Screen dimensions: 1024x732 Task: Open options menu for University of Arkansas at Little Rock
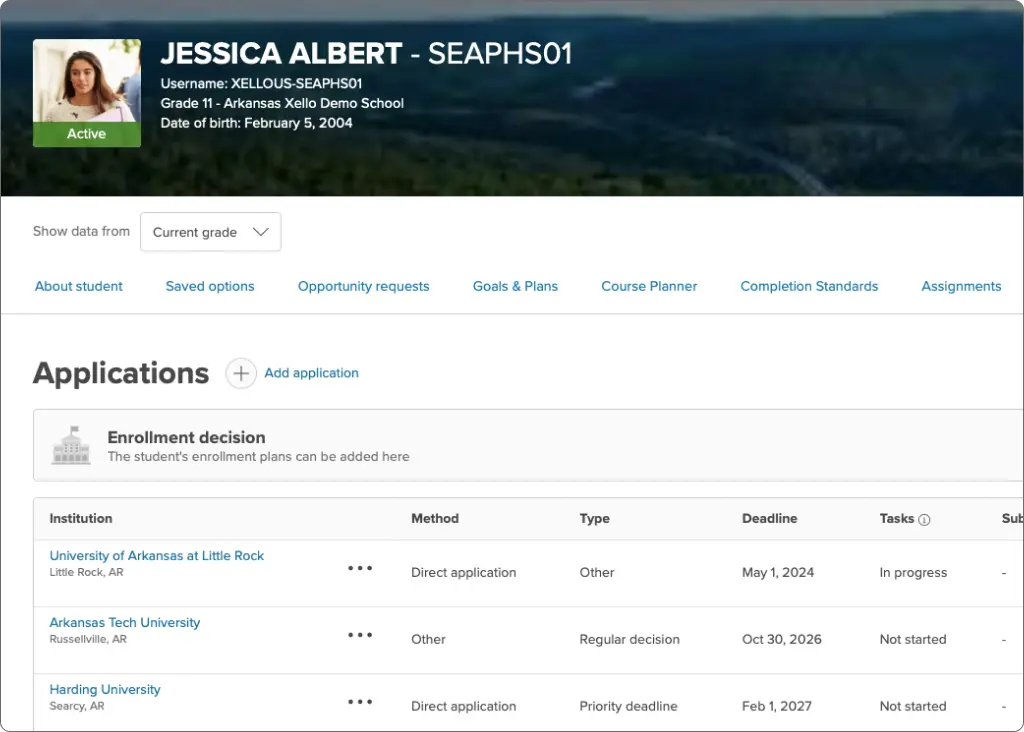coord(360,568)
